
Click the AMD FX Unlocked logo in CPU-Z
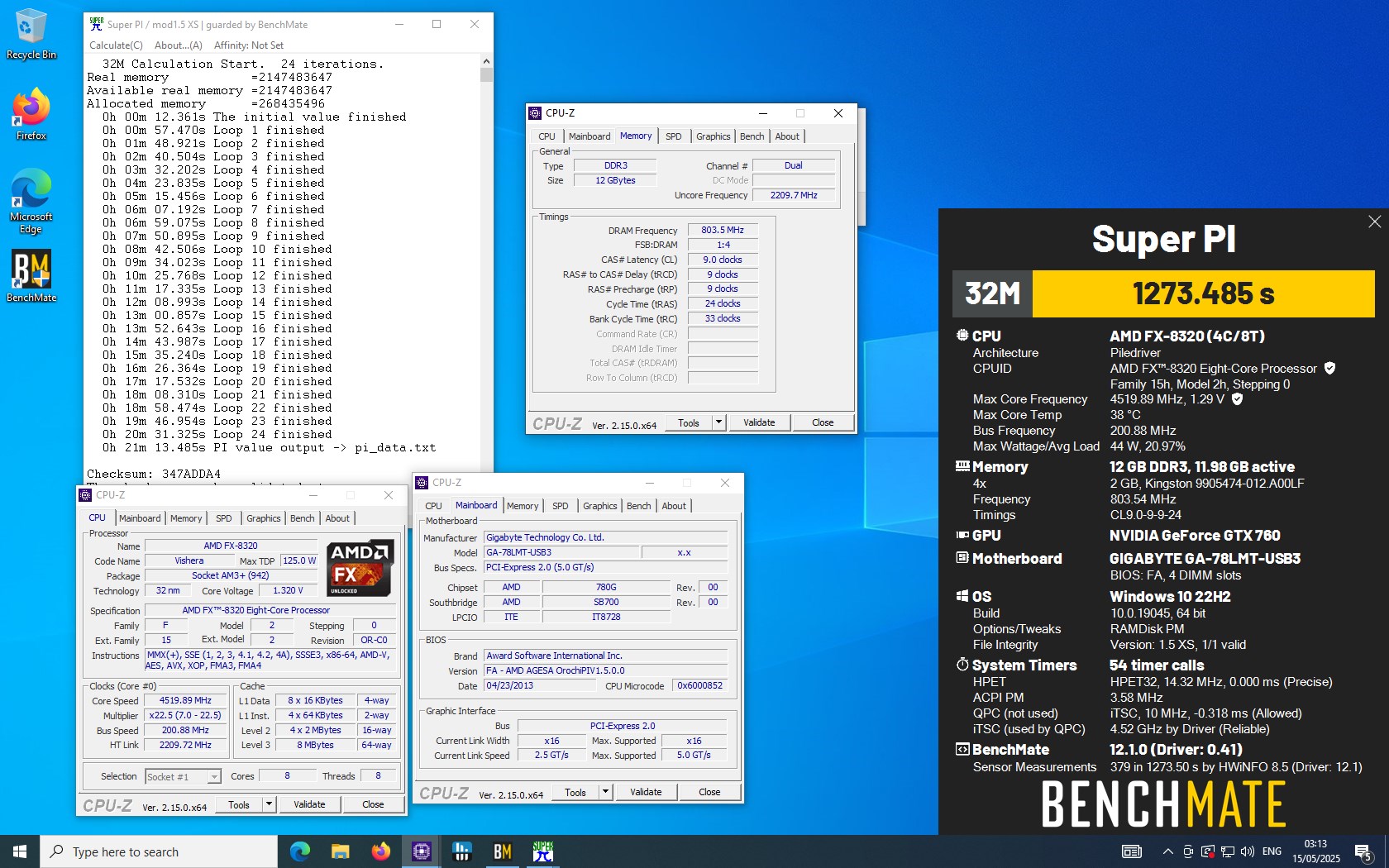[x=360, y=568]
